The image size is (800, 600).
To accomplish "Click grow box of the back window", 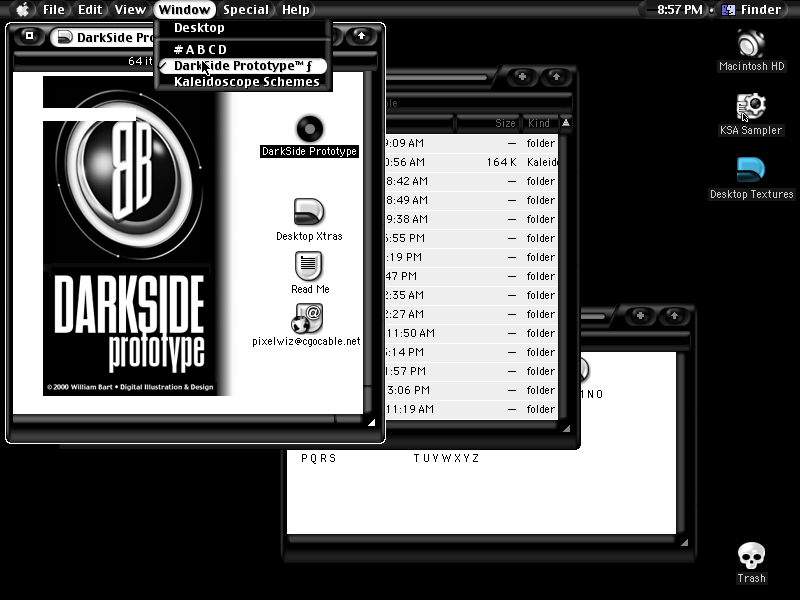I will (x=684, y=542).
